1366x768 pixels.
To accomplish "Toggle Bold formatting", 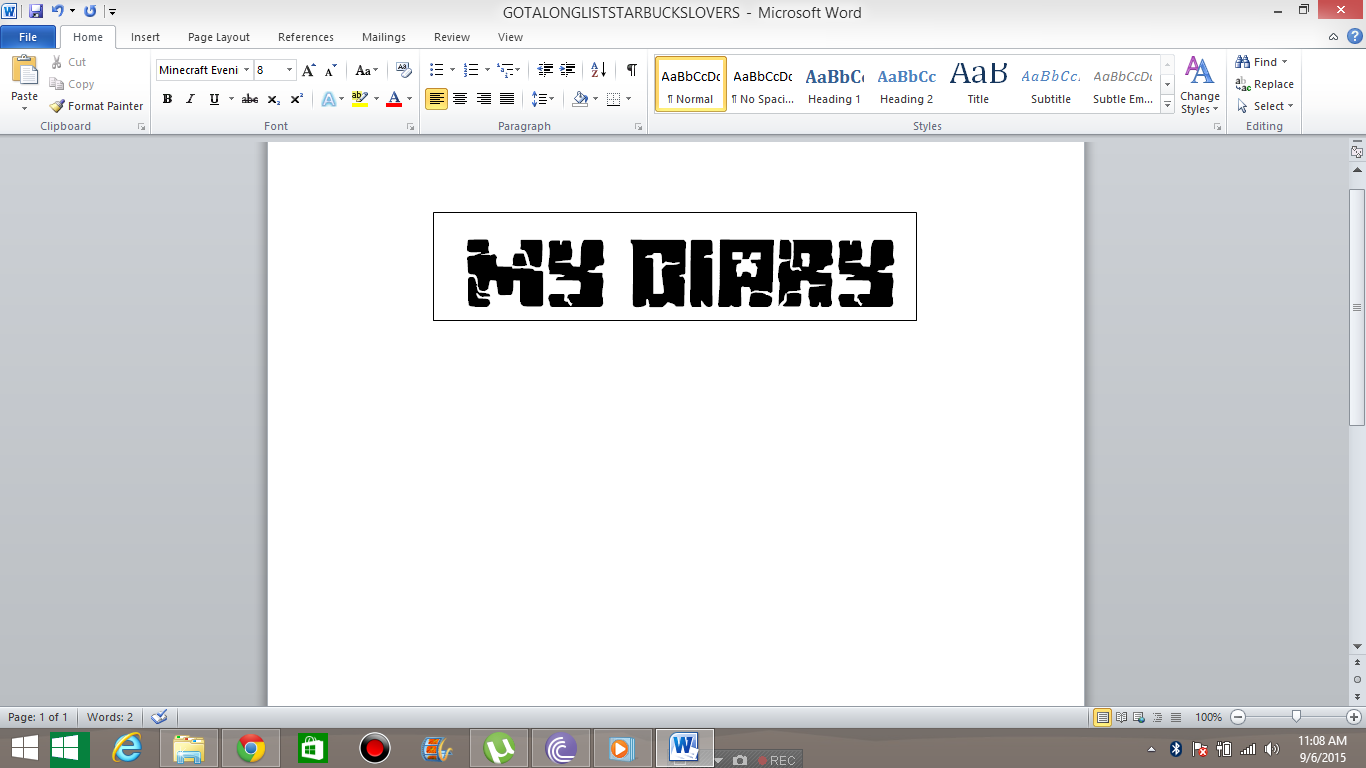I will 167,99.
